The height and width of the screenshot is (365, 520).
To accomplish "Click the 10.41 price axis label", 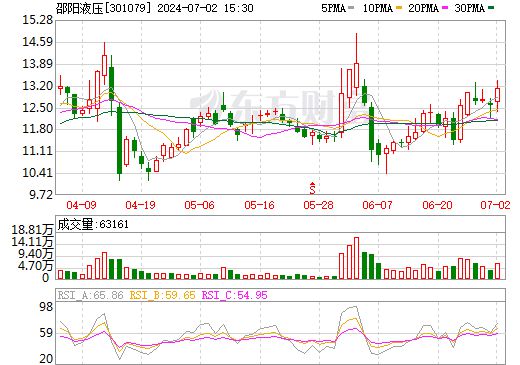I will click(37, 173).
